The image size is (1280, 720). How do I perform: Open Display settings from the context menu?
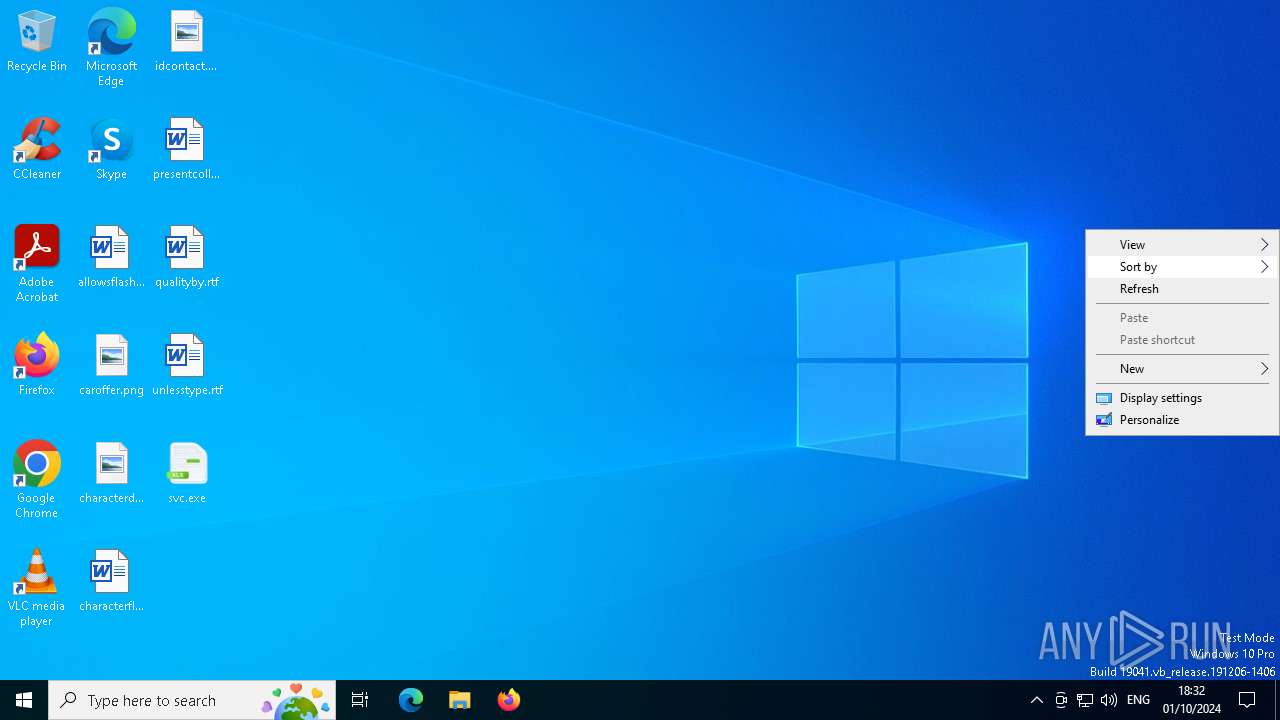1182,398
